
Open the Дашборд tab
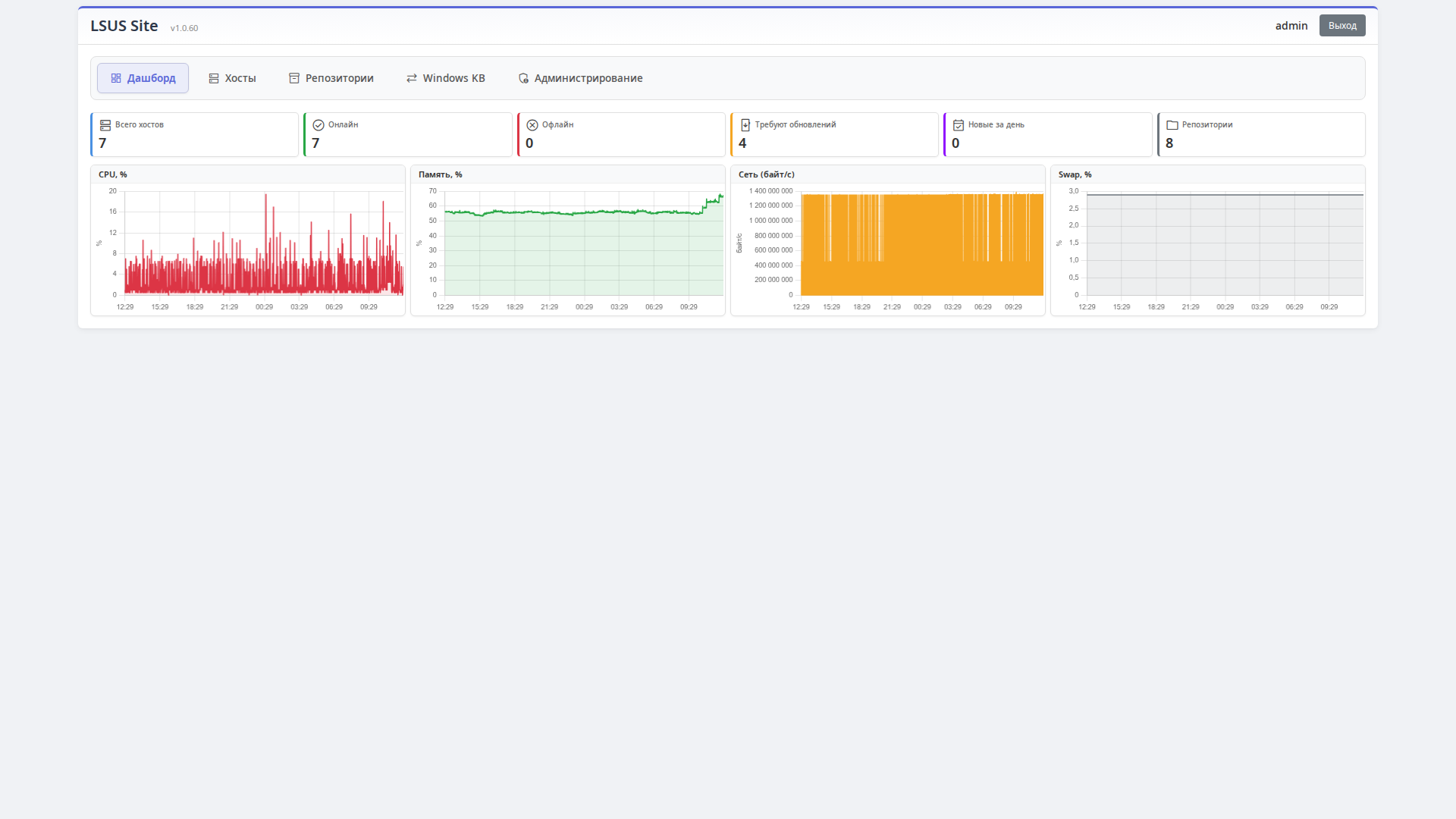click(x=143, y=78)
